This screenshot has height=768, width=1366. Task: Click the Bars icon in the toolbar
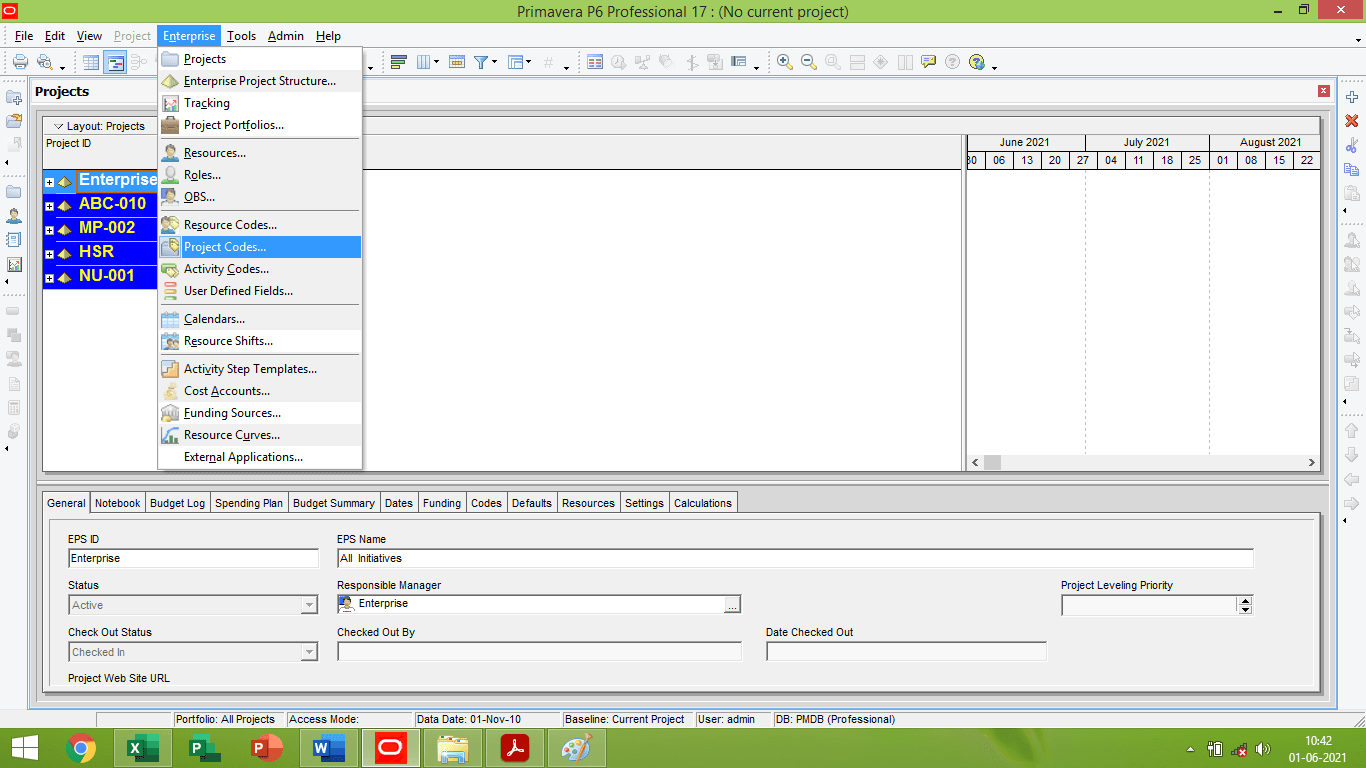398,62
